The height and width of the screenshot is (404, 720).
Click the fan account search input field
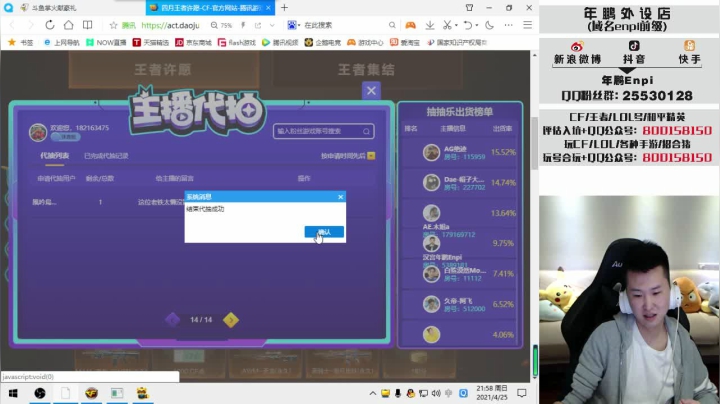click(323, 131)
